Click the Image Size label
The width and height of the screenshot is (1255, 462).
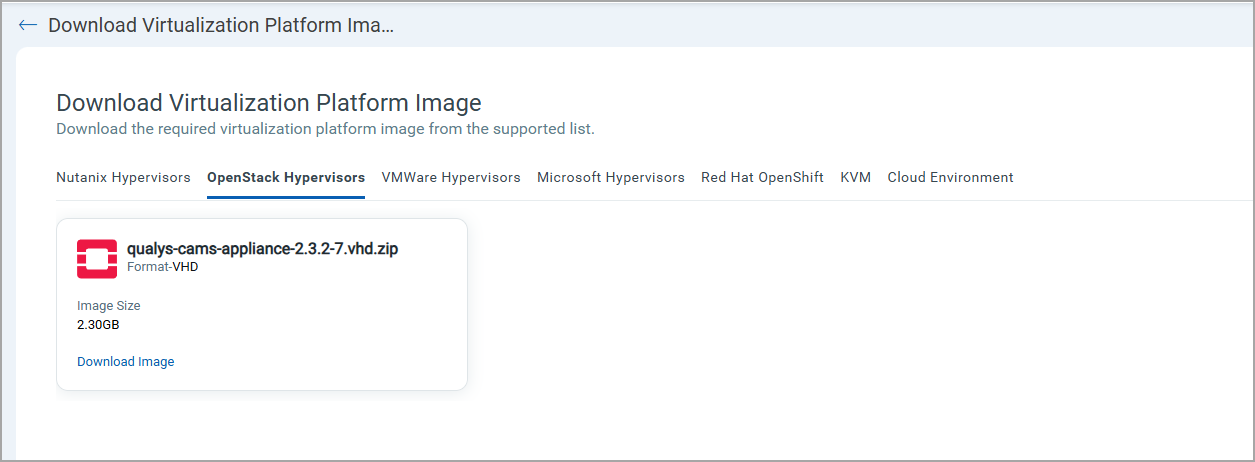pyautogui.click(x=109, y=306)
